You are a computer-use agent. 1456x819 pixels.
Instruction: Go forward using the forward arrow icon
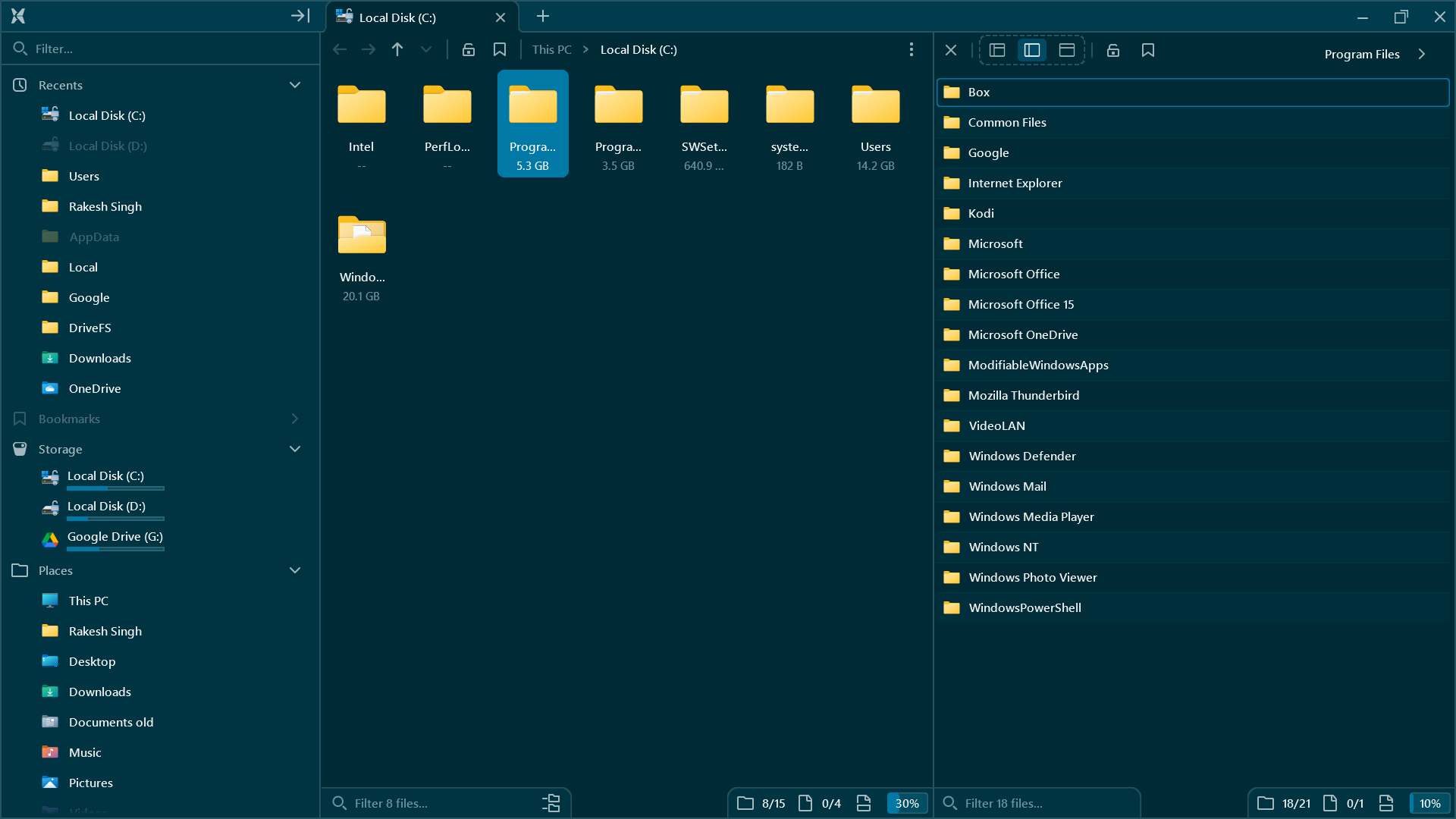click(368, 49)
